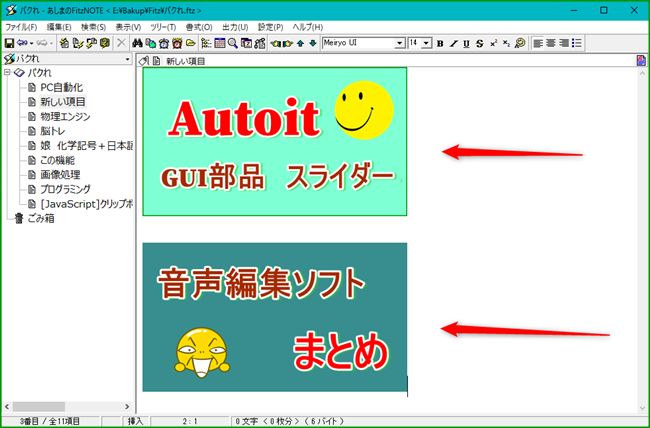Center align text
Viewport: 650px width, 428px height.
point(551,43)
